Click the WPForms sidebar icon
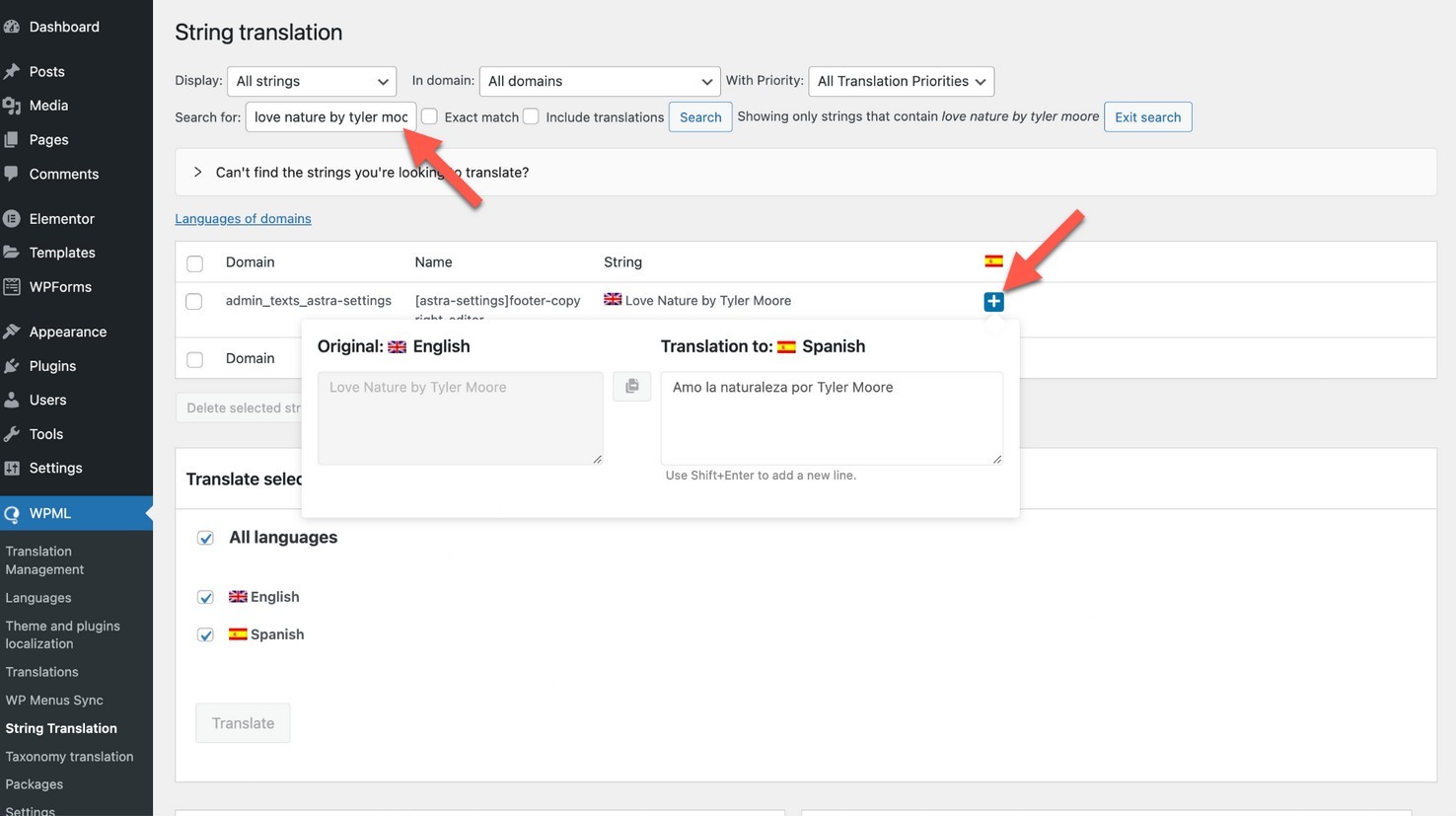 coord(12,287)
